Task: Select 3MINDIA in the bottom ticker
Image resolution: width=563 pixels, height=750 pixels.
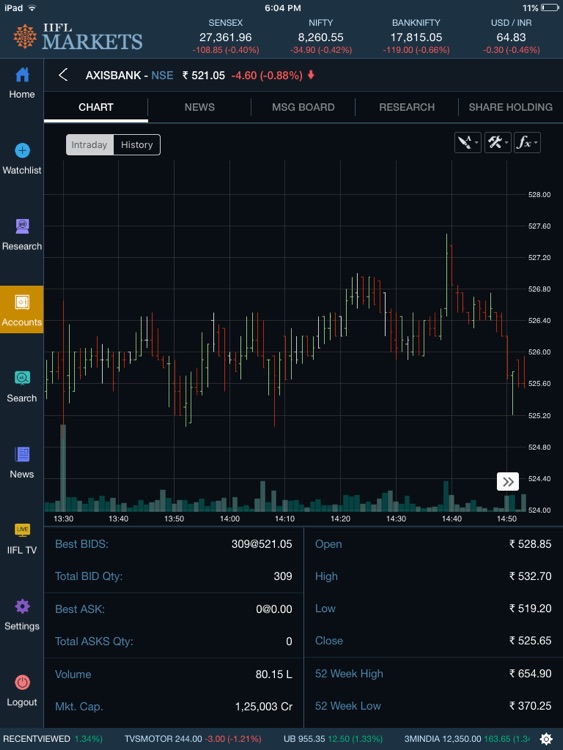Action: click(467, 739)
